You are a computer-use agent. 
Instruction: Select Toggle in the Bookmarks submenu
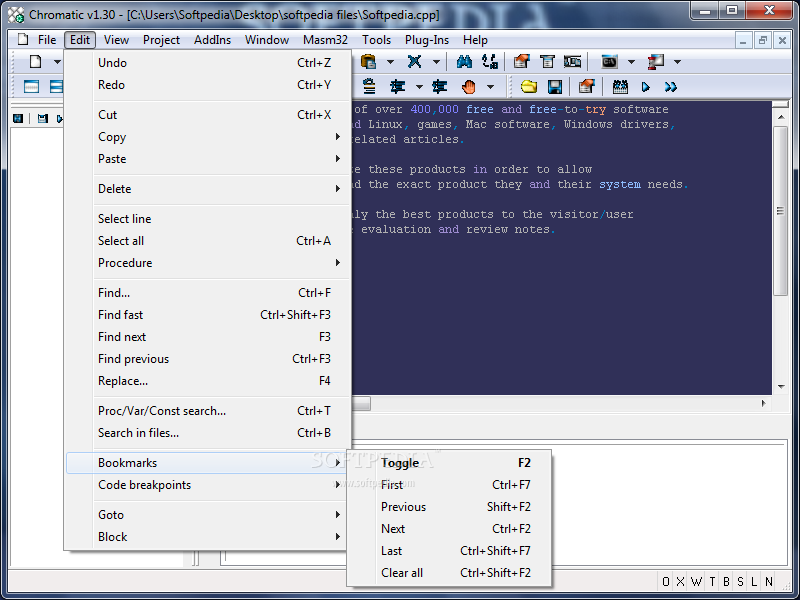[x=449, y=463]
